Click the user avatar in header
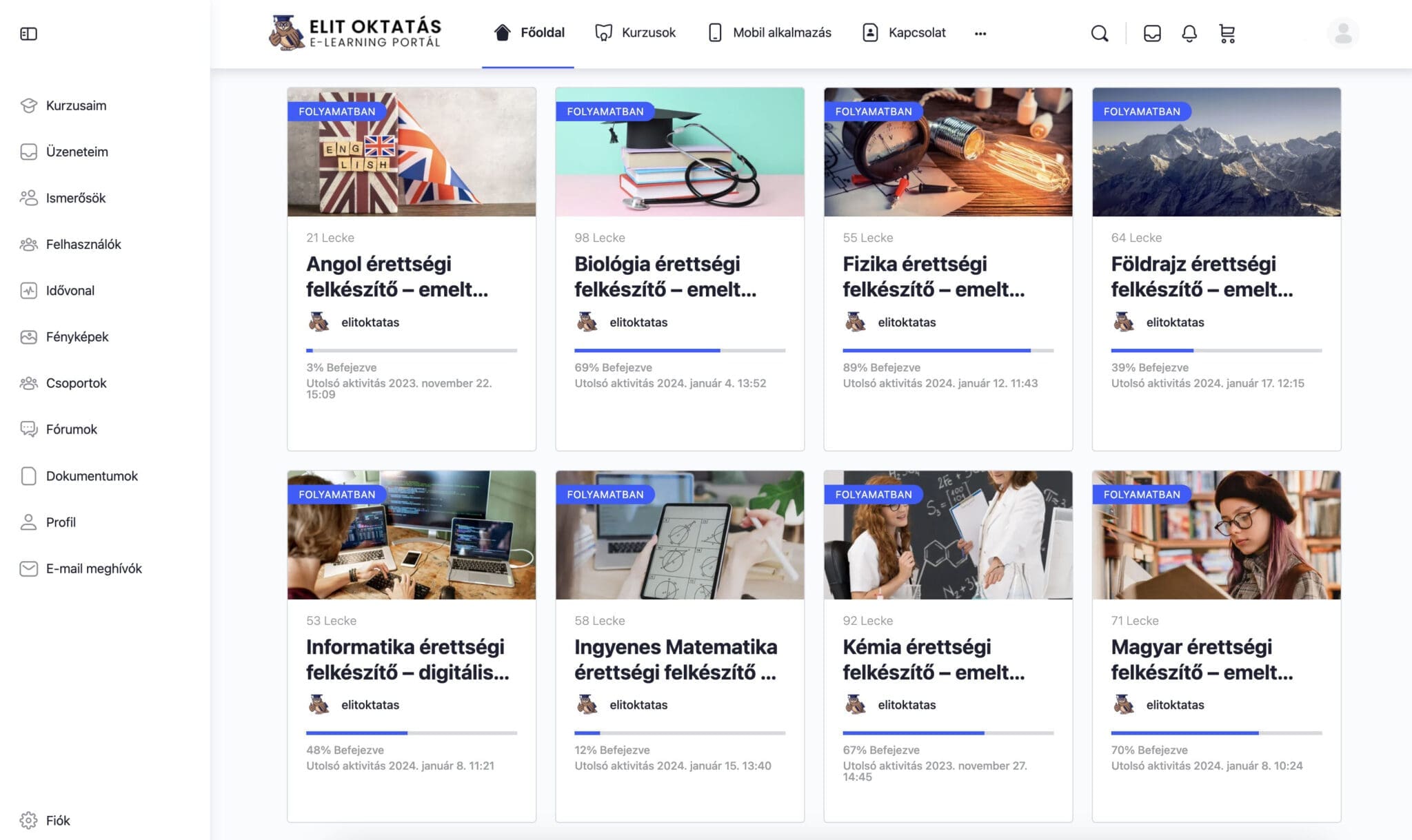 1342,33
